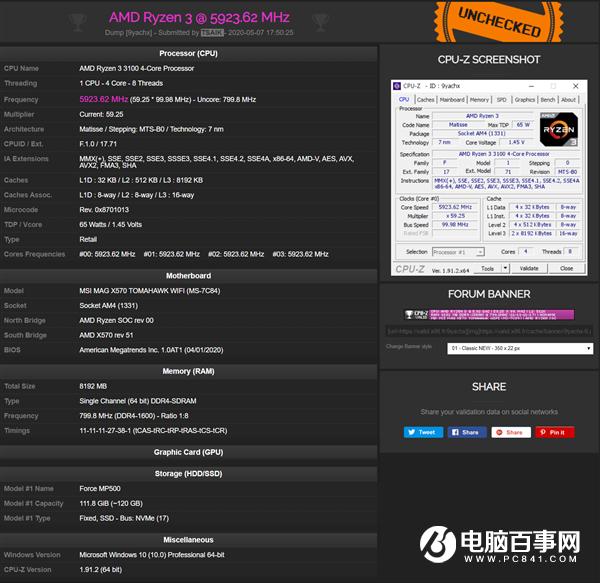600x583 pixels.
Task: Click the trophy icon left of title
Action: click(x=77, y=23)
